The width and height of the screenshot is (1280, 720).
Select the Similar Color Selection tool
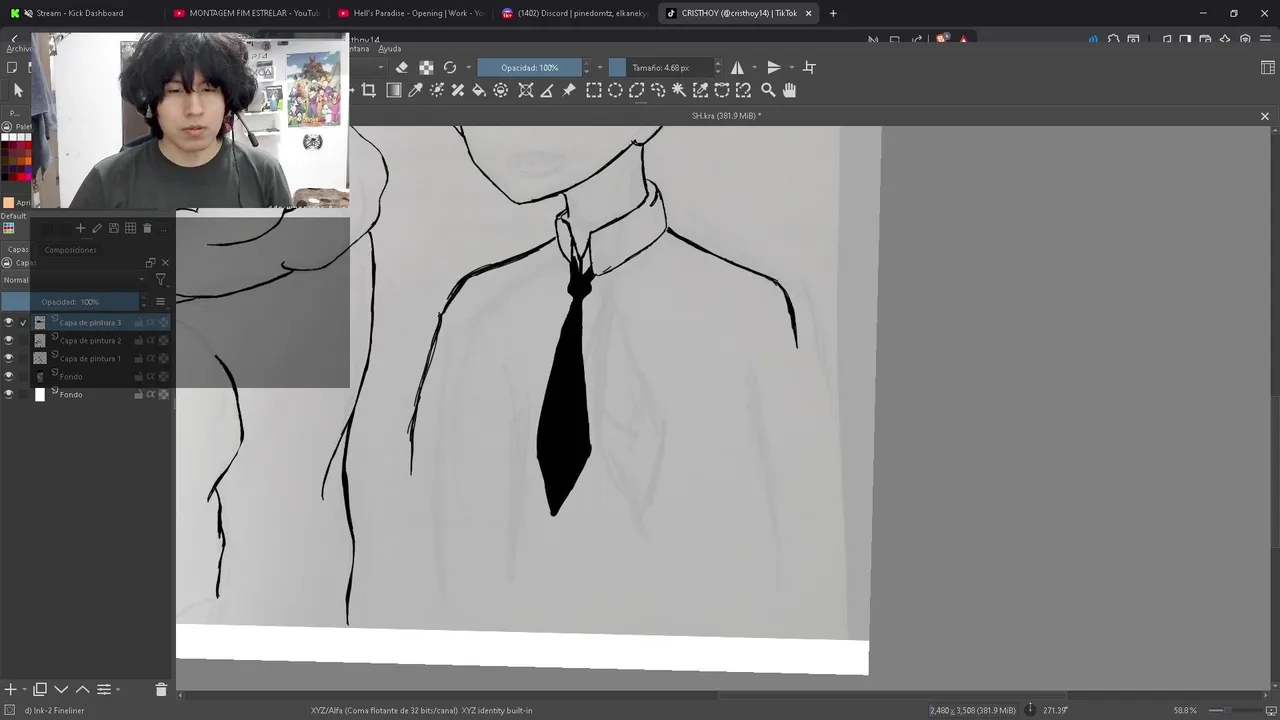pyautogui.click(x=700, y=90)
